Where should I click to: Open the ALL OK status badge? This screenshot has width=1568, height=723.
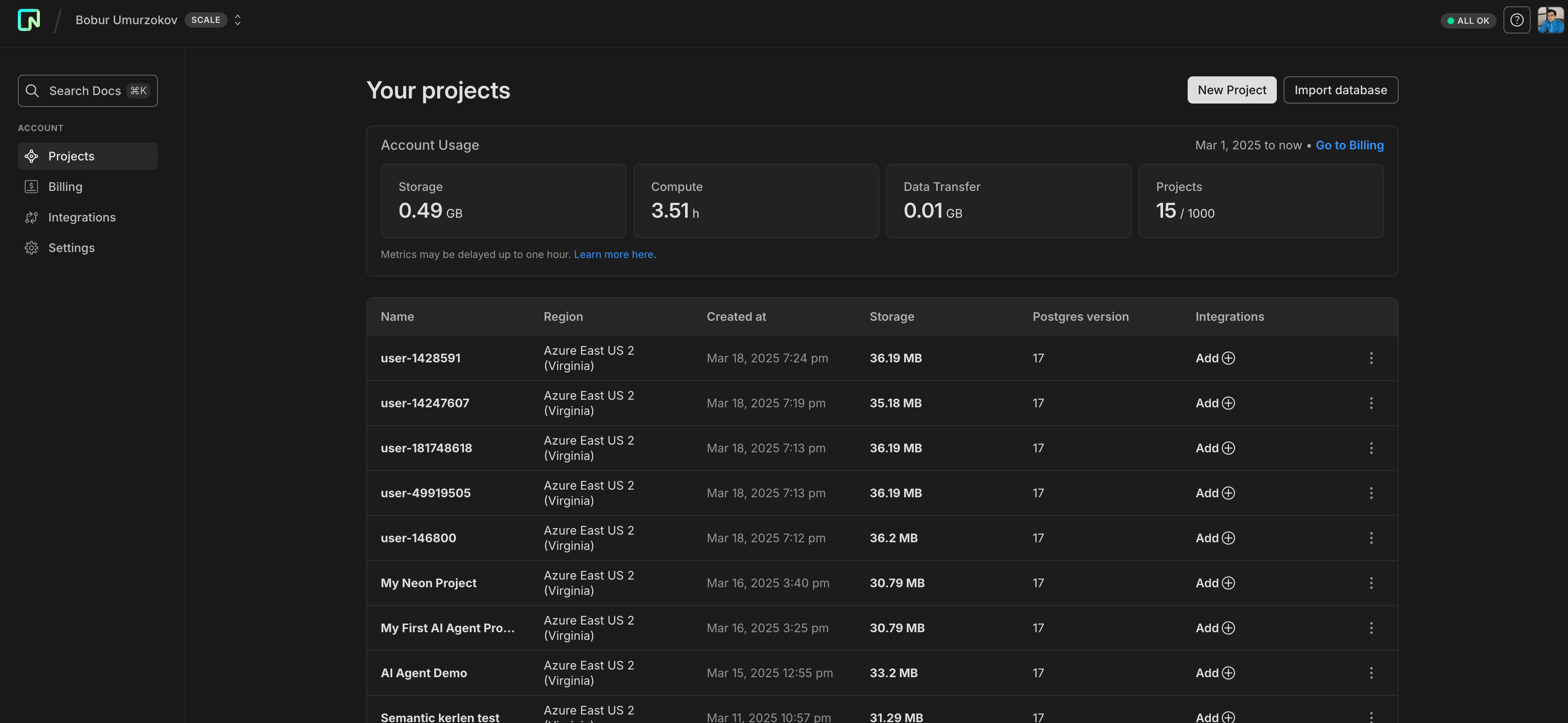click(x=1467, y=21)
